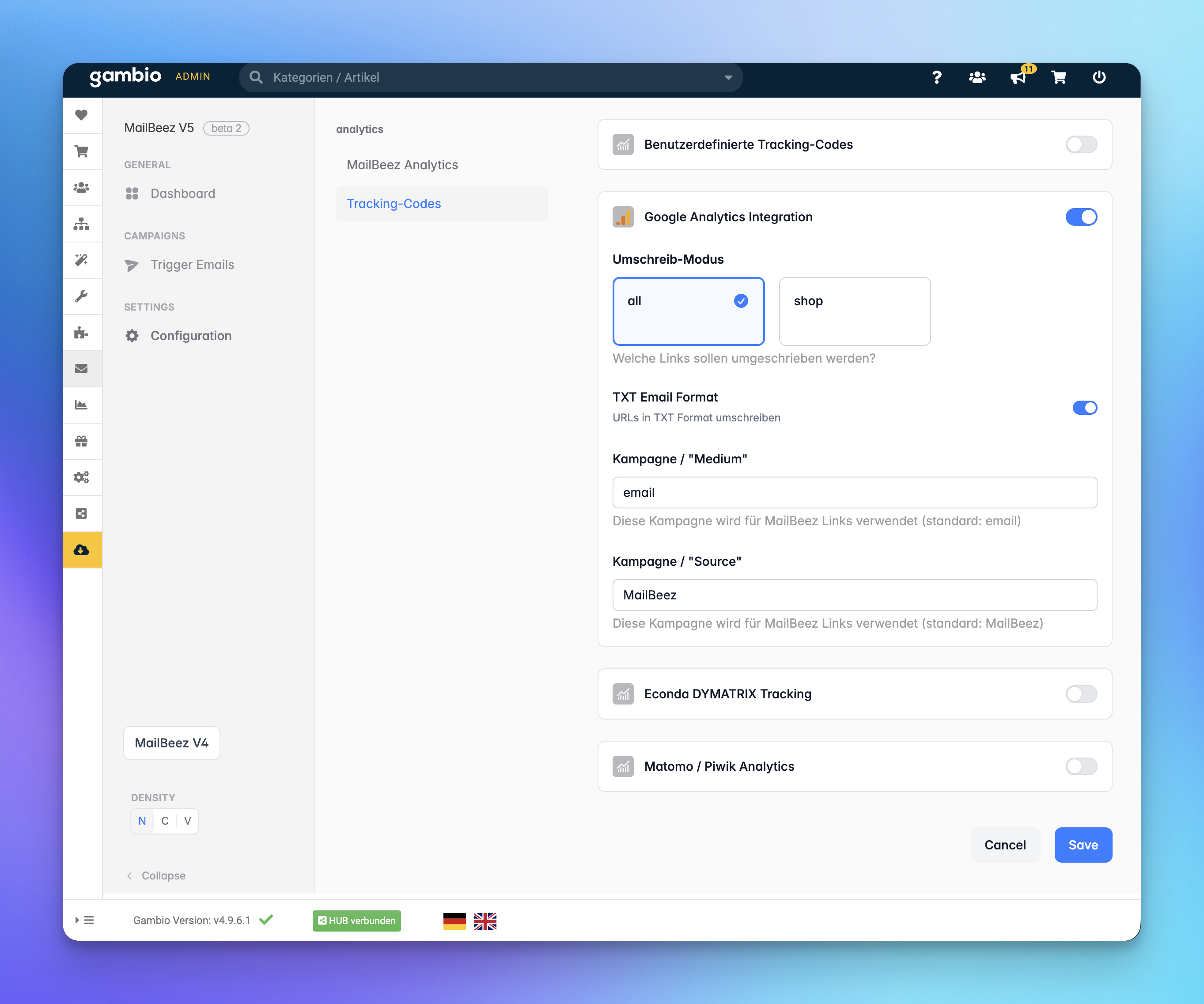Disable Google Analytics Integration toggle

[x=1081, y=217]
